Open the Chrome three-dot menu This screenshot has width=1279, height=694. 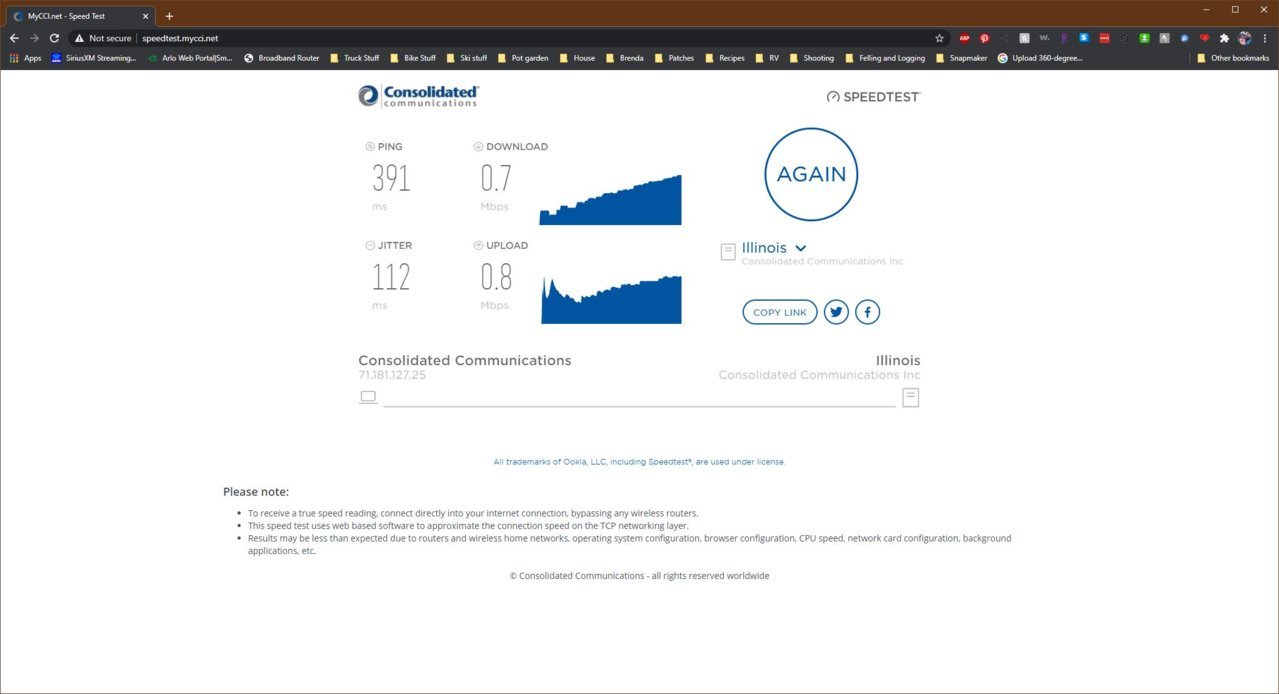click(x=1265, y=38)
